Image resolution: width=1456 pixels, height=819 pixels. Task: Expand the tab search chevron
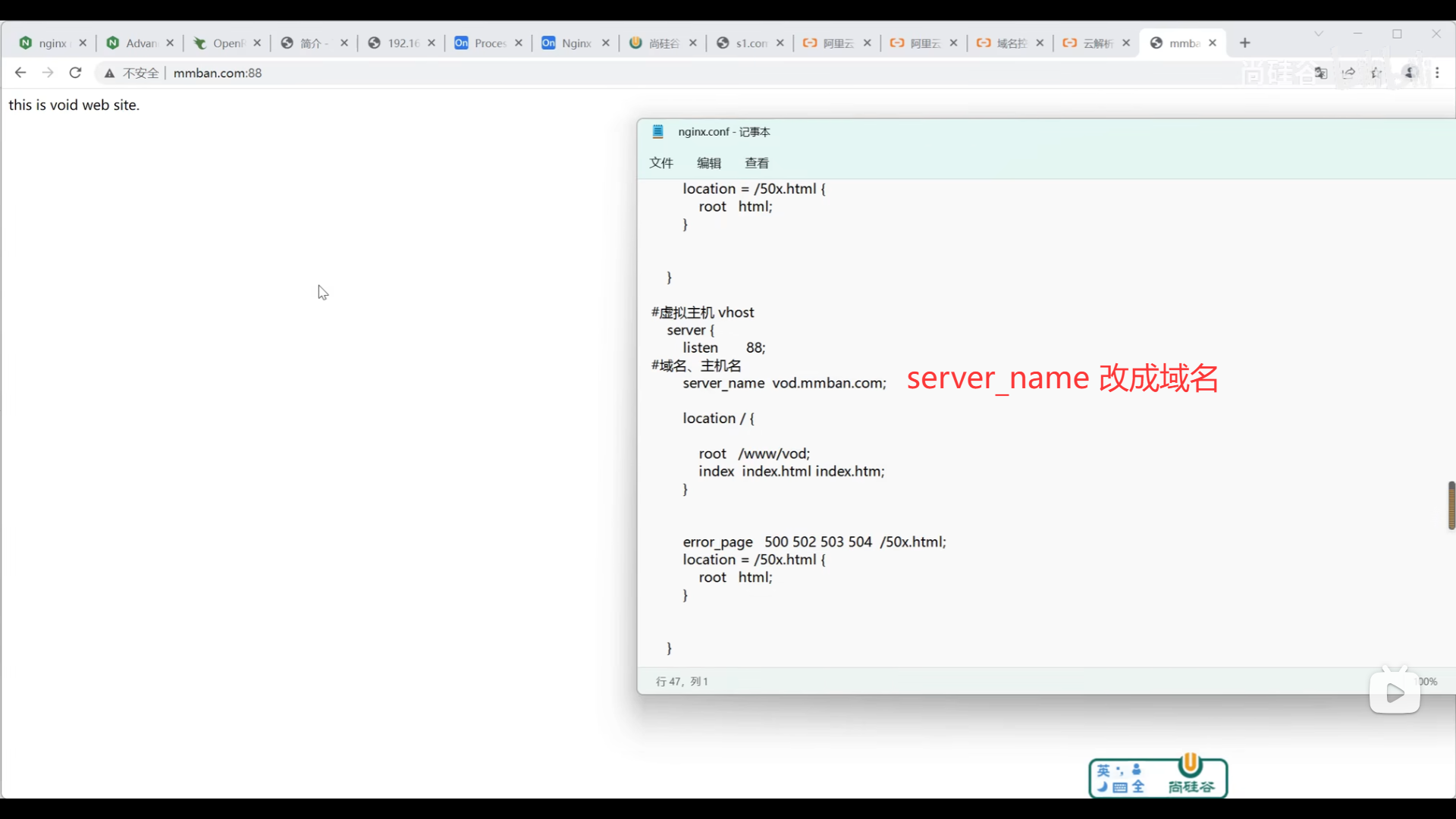pos(1319,34)
